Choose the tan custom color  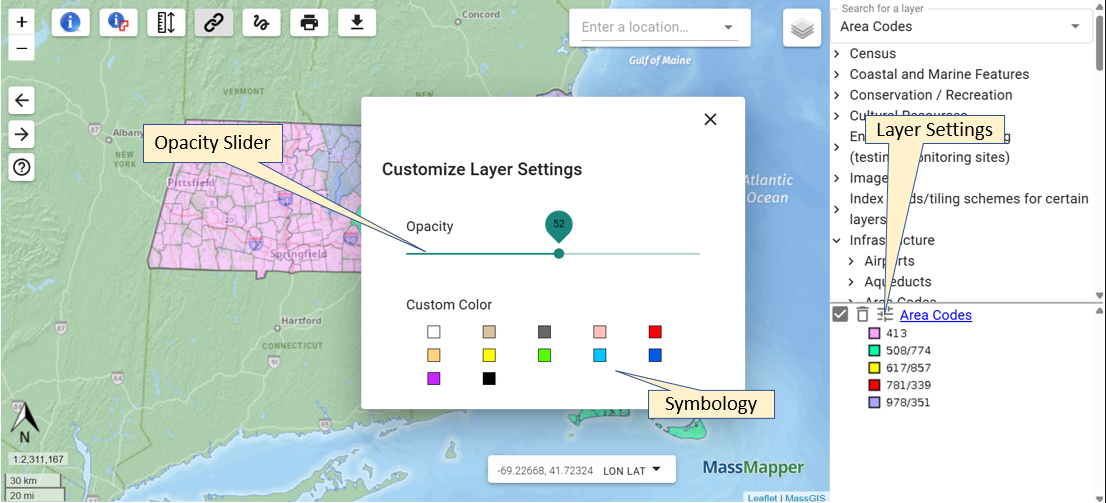coord(490,332)
